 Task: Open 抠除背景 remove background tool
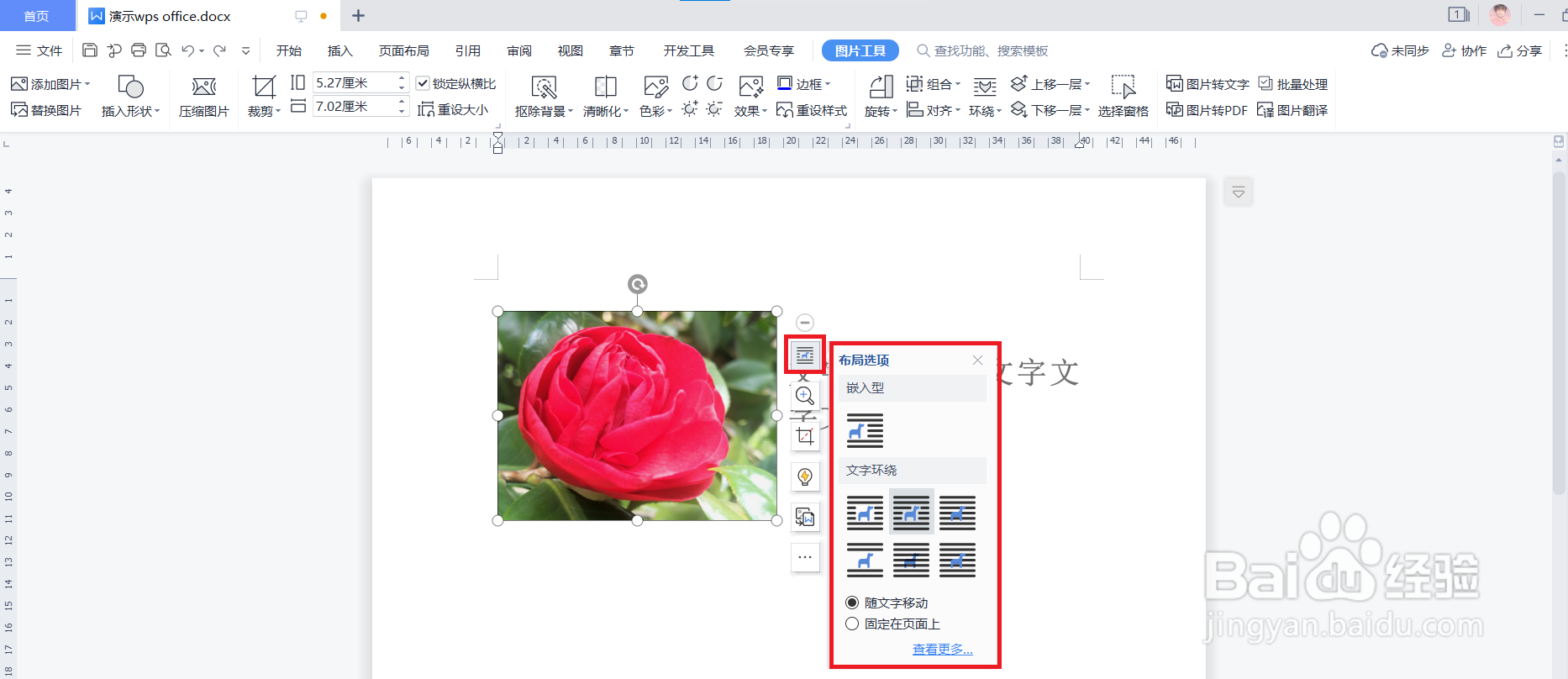click(x=544, y=97)
